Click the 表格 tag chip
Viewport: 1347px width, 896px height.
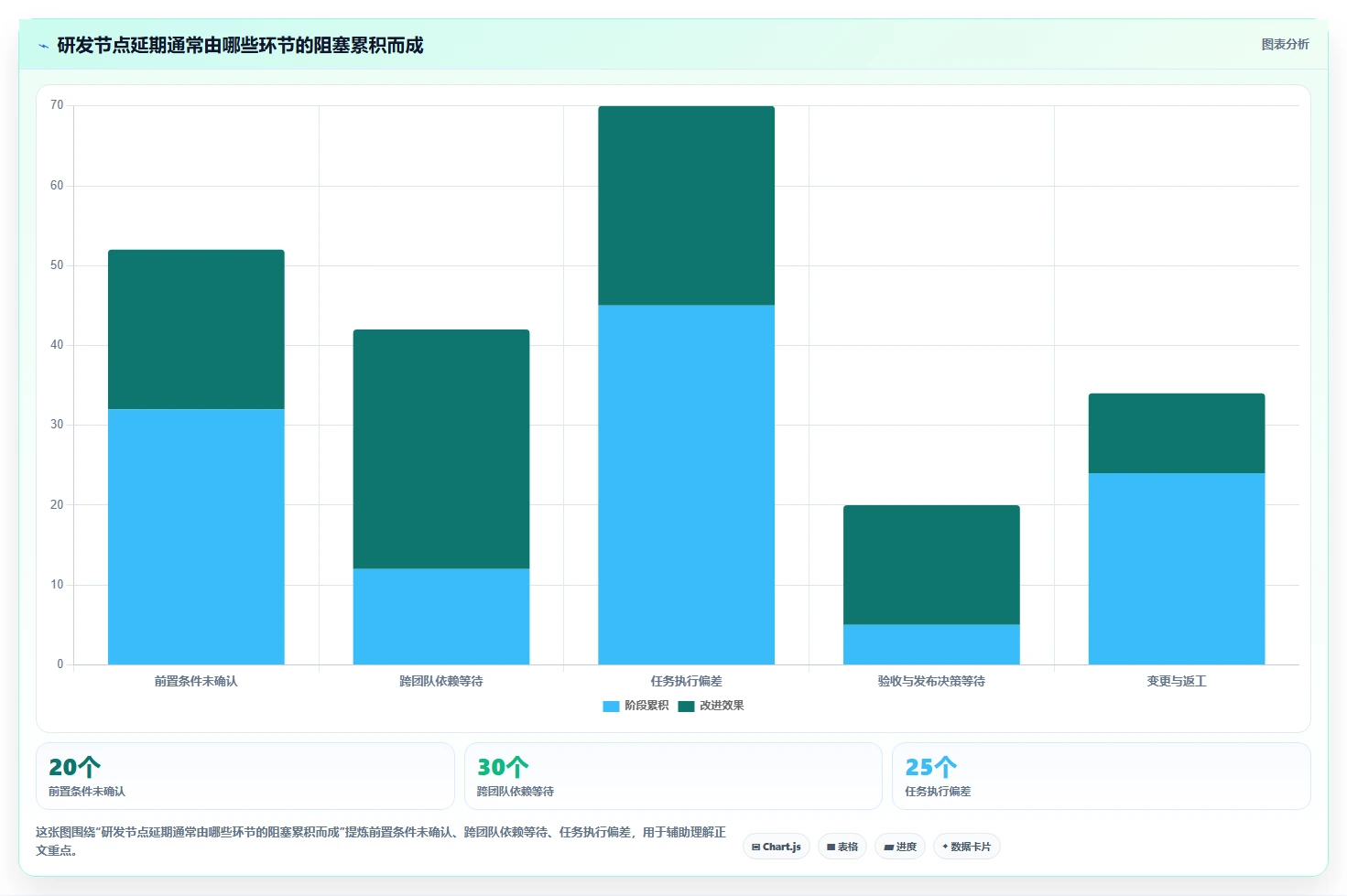click(842, 847)
